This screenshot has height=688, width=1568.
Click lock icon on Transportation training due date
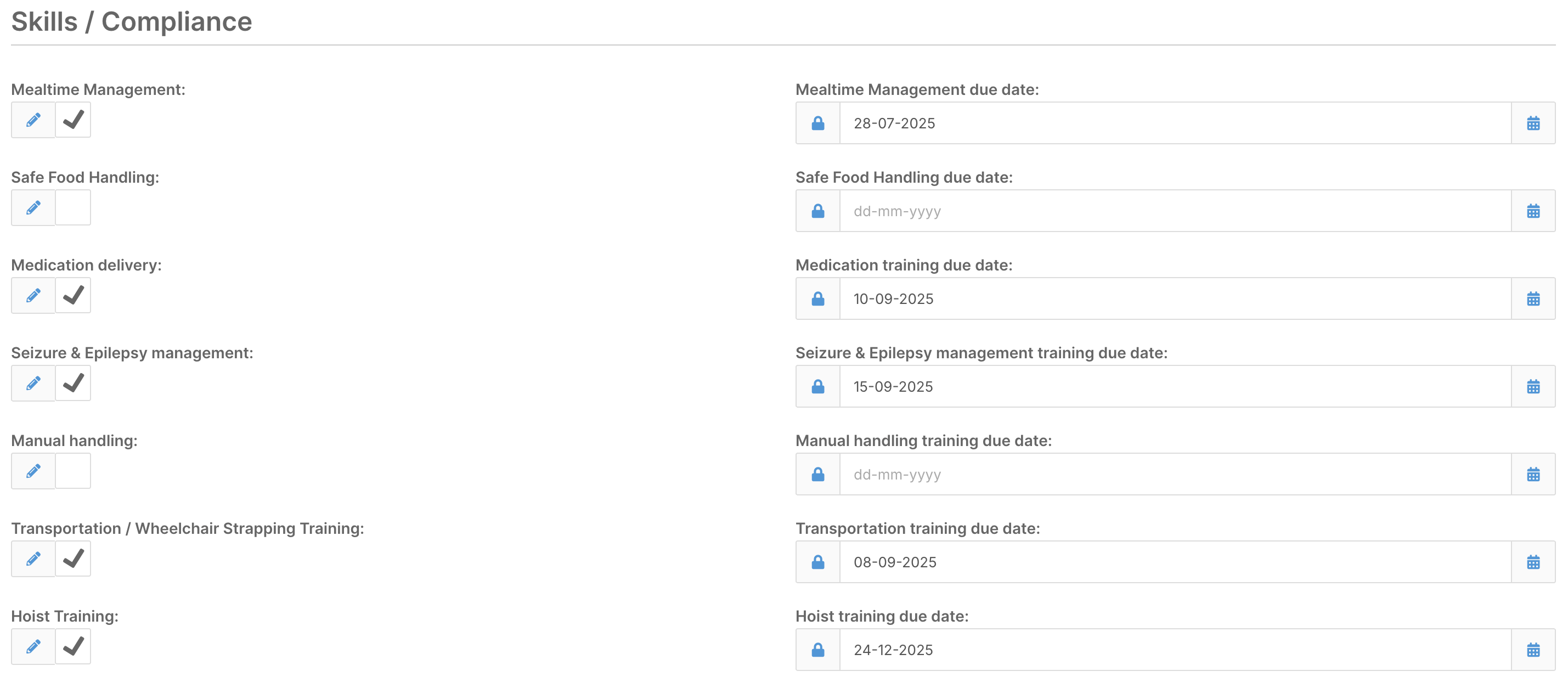[818, 561]
